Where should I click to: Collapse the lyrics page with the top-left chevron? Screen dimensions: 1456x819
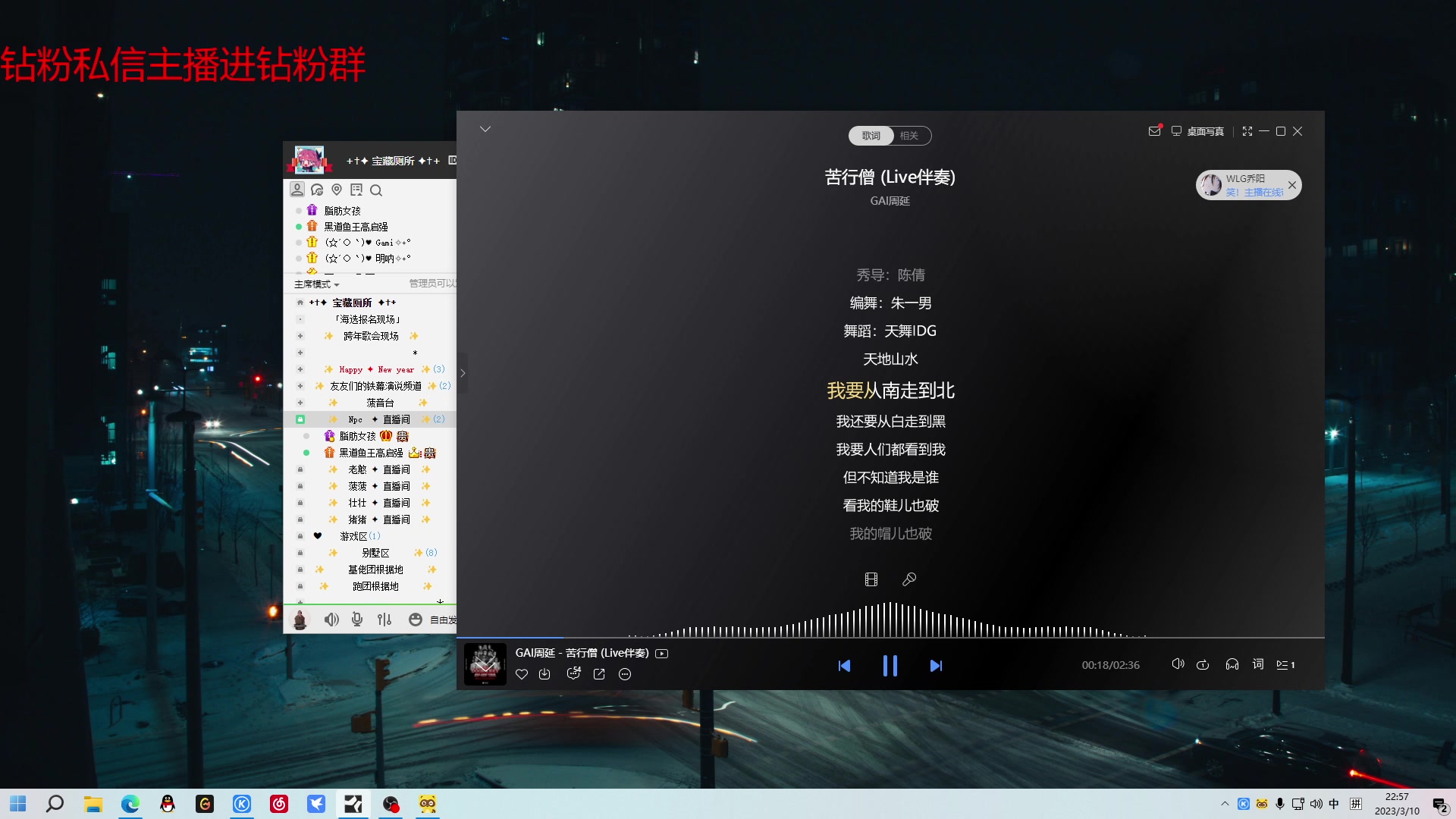tap(485, 130)
